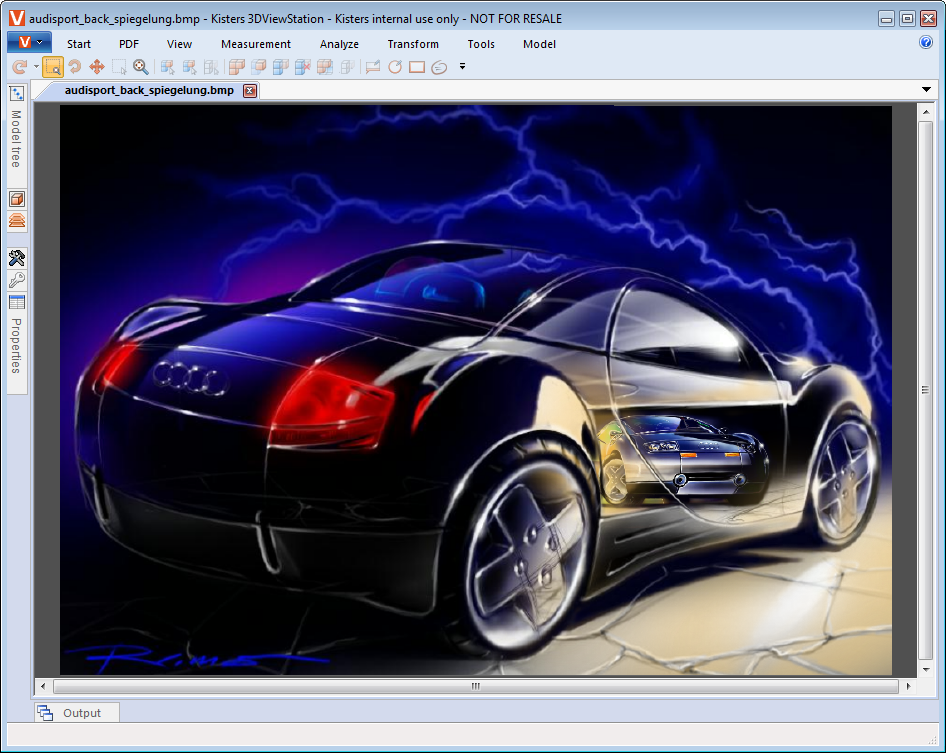Click the orange and blue mixed cubes icon

pyautogui.click(x=325, y=66)
